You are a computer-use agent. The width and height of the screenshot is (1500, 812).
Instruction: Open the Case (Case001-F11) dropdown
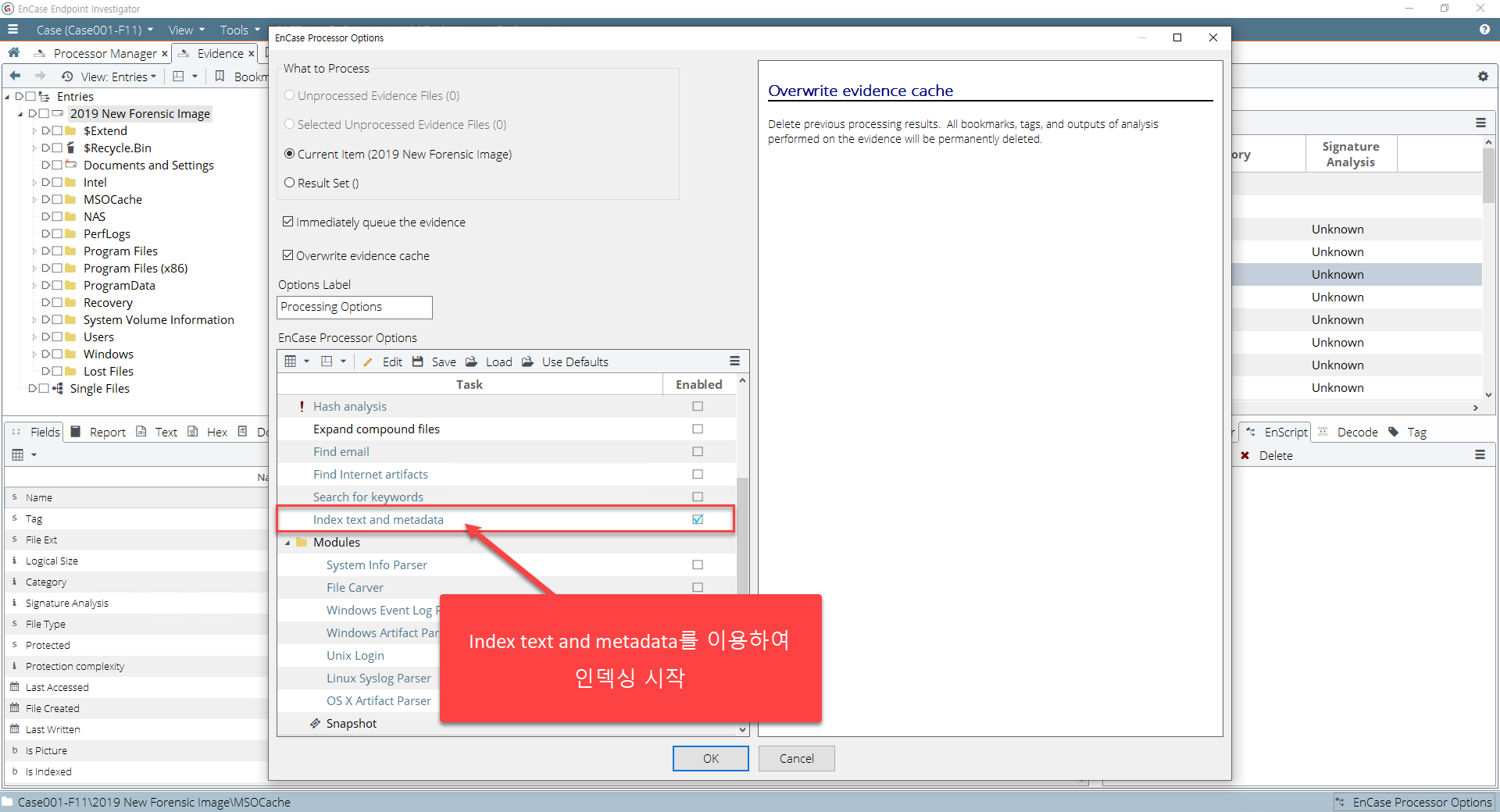[95, 30]
